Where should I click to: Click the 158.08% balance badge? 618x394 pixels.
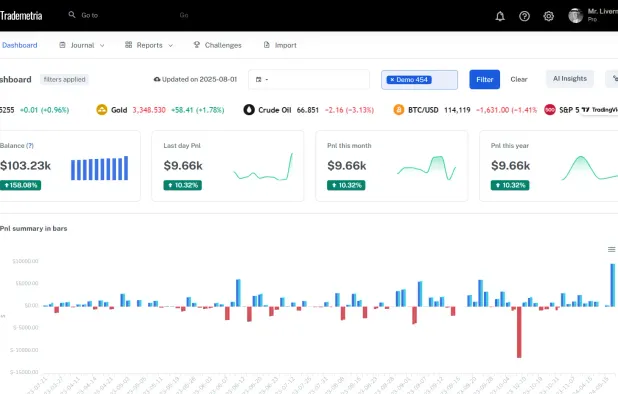point(20,185)
